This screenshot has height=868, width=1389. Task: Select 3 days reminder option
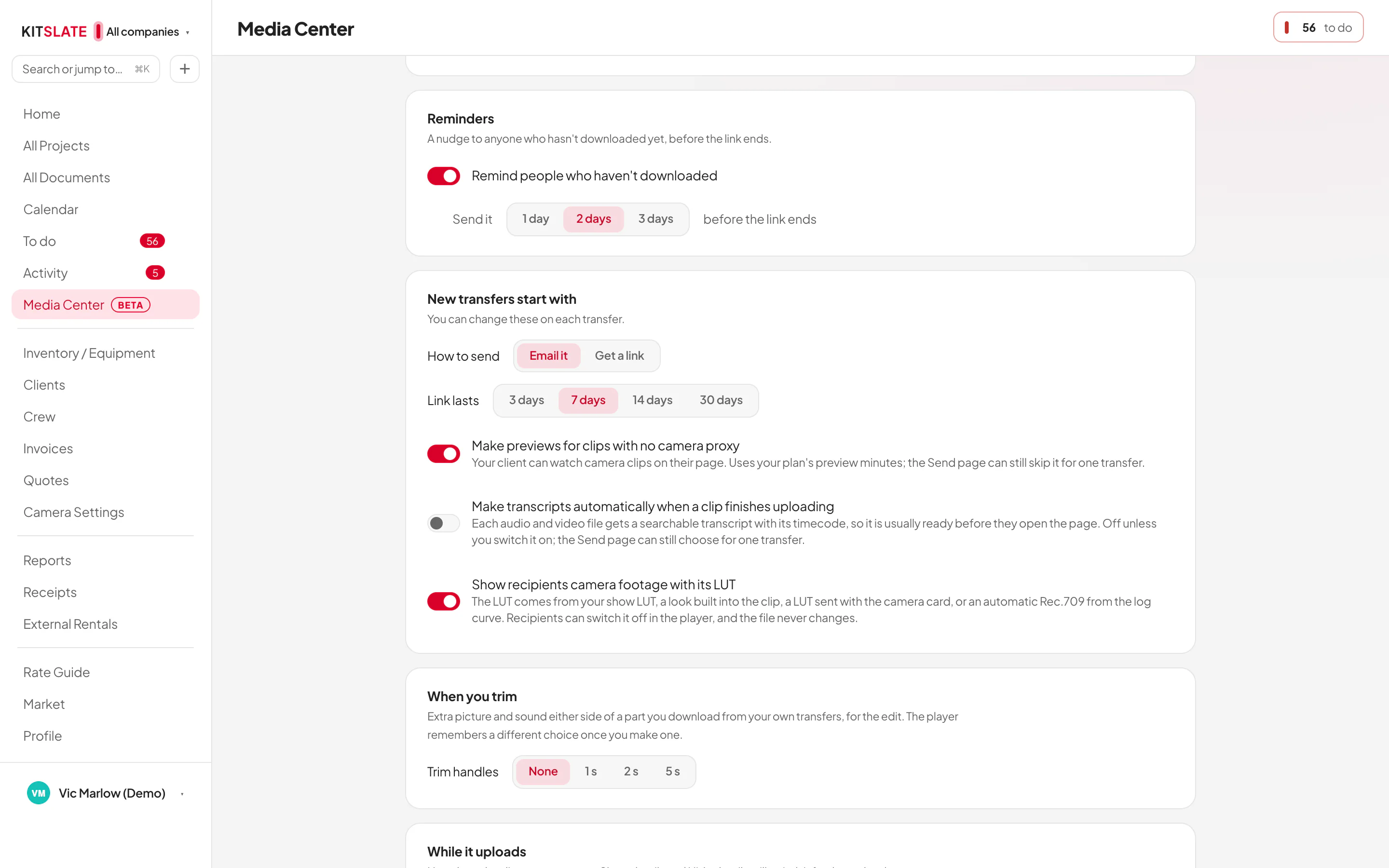pos(655,219)
